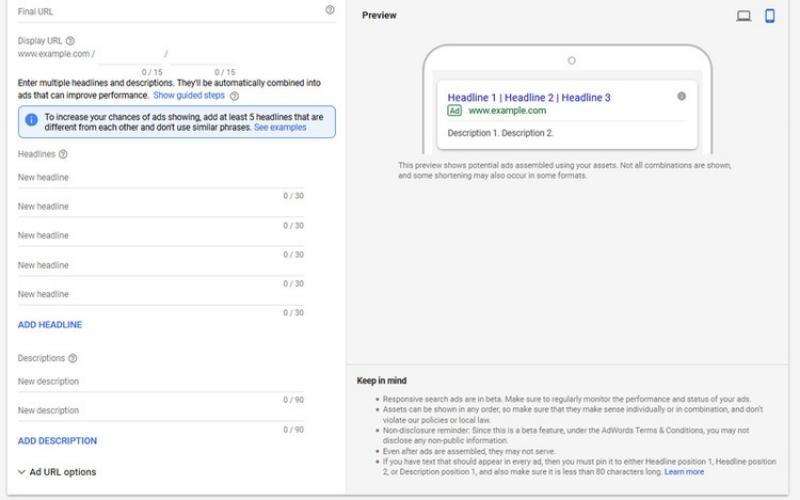Click the Preview heading

(x=379, y=15)
